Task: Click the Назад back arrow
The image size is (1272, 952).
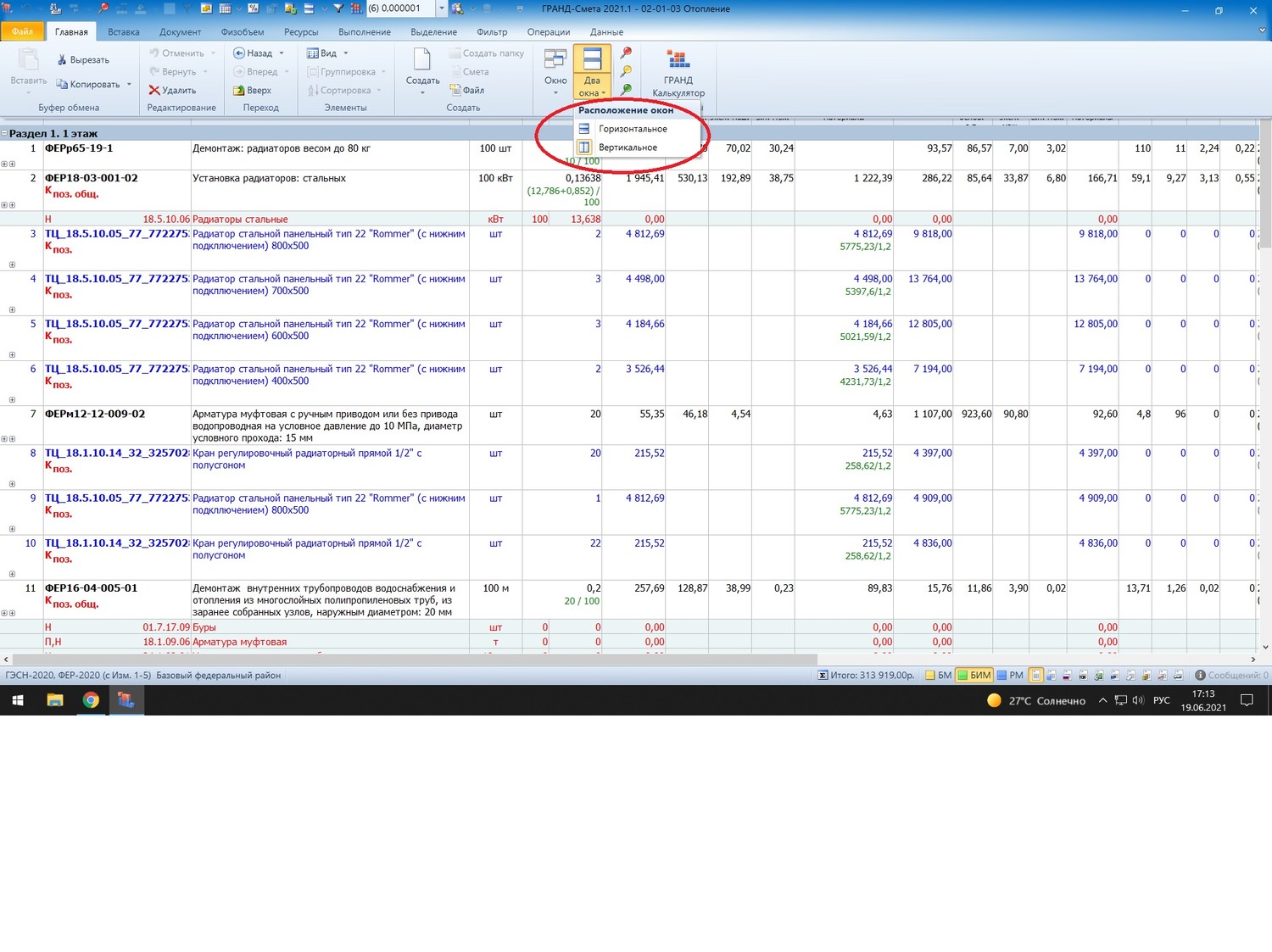Action: pos(239,53)
